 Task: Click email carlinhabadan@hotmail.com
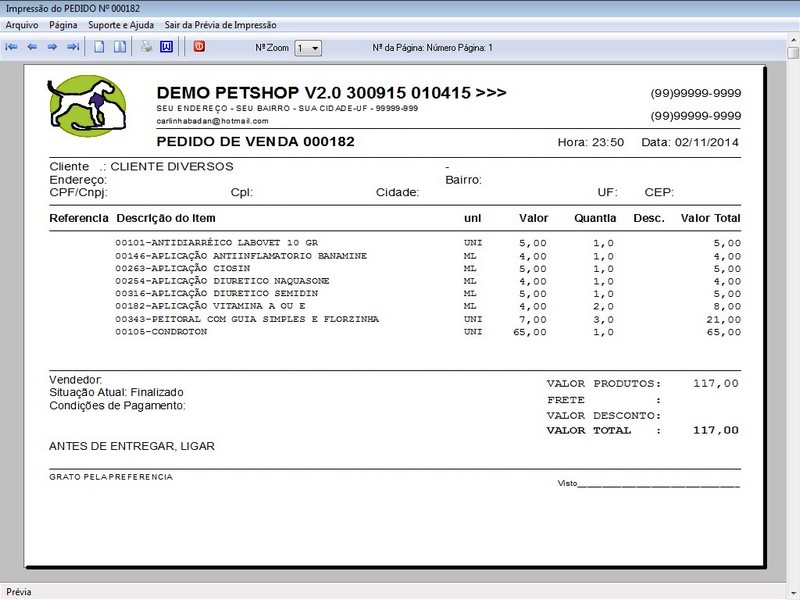tap(212, 121)
